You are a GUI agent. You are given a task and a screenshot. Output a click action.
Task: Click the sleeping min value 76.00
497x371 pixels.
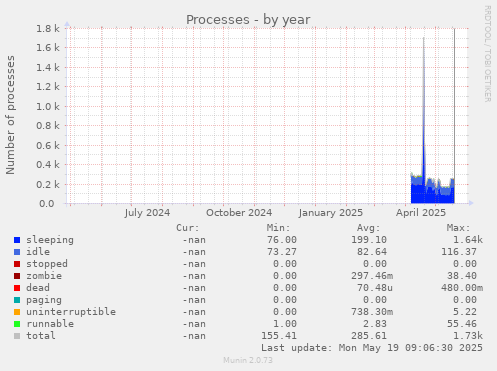[282, 240]
